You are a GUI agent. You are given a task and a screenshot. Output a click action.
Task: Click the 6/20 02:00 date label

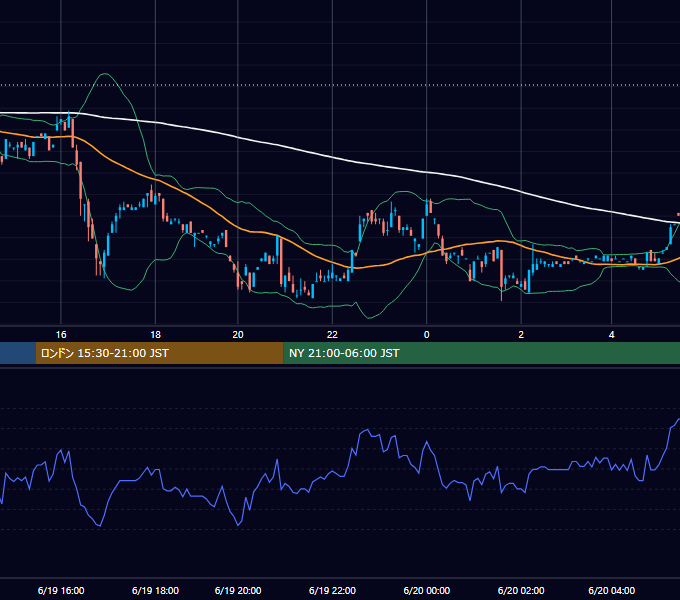521,590
